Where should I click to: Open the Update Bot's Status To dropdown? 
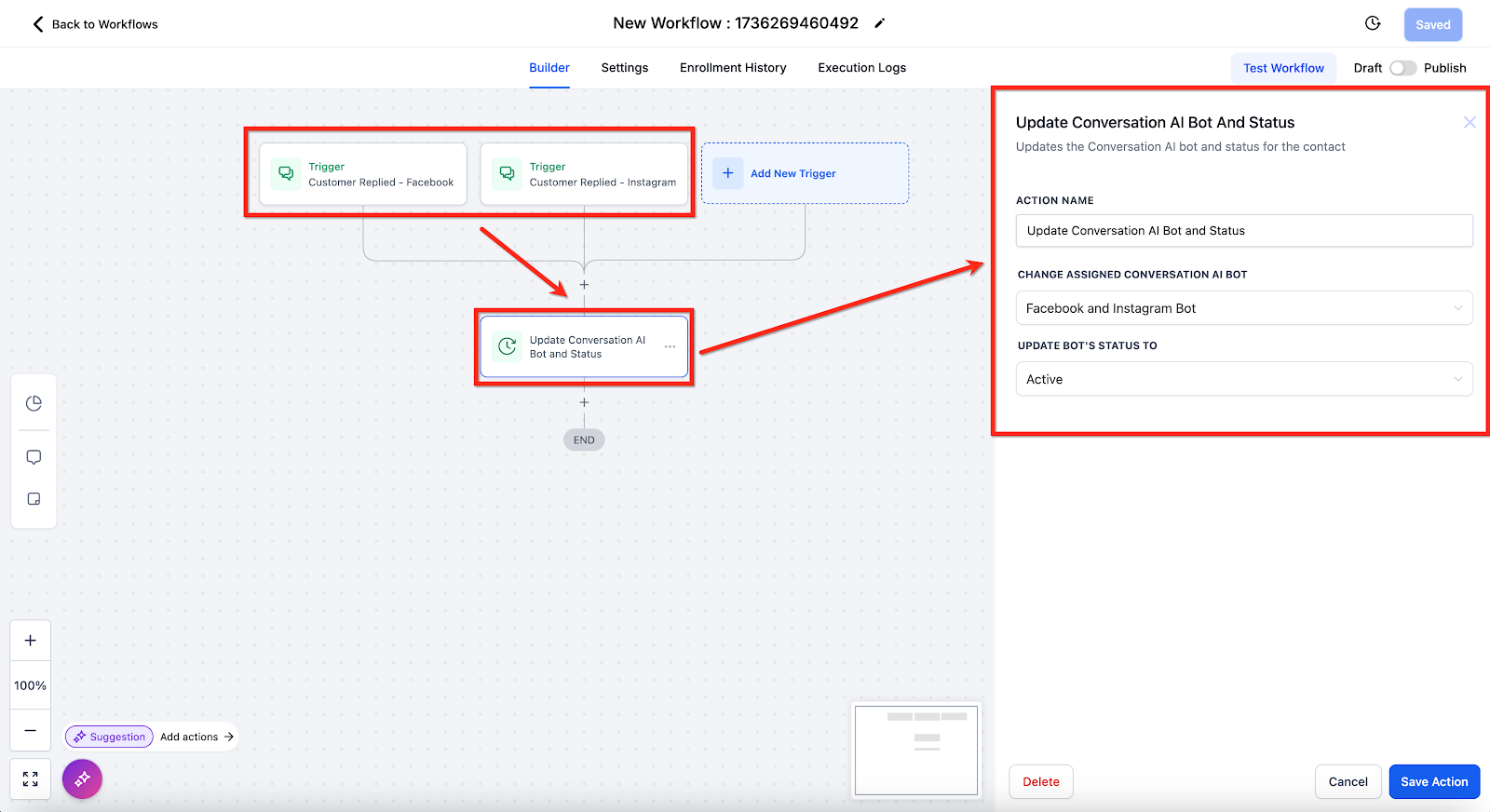(1244, 379)
